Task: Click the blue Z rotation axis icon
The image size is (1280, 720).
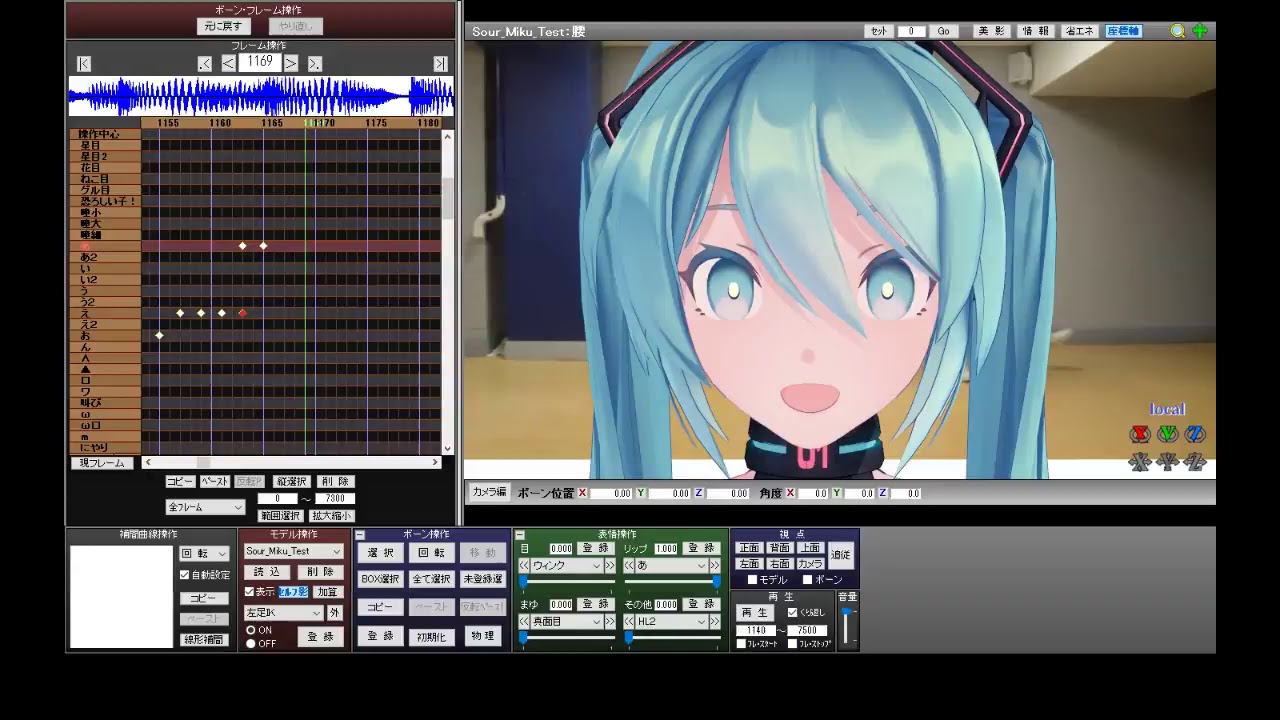Action: (1195, 434)
